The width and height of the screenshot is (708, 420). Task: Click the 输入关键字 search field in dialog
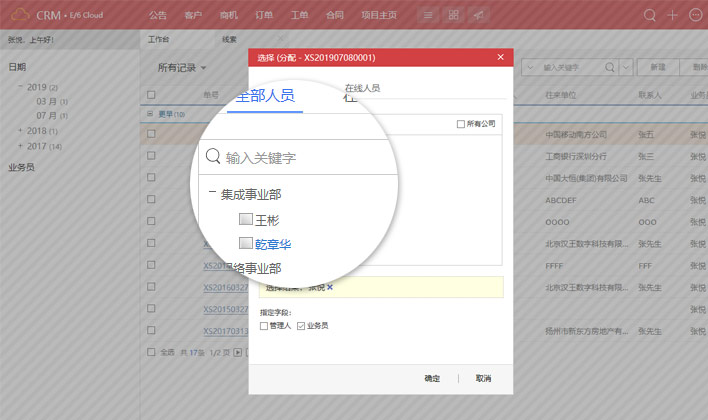tap(300, 157)
